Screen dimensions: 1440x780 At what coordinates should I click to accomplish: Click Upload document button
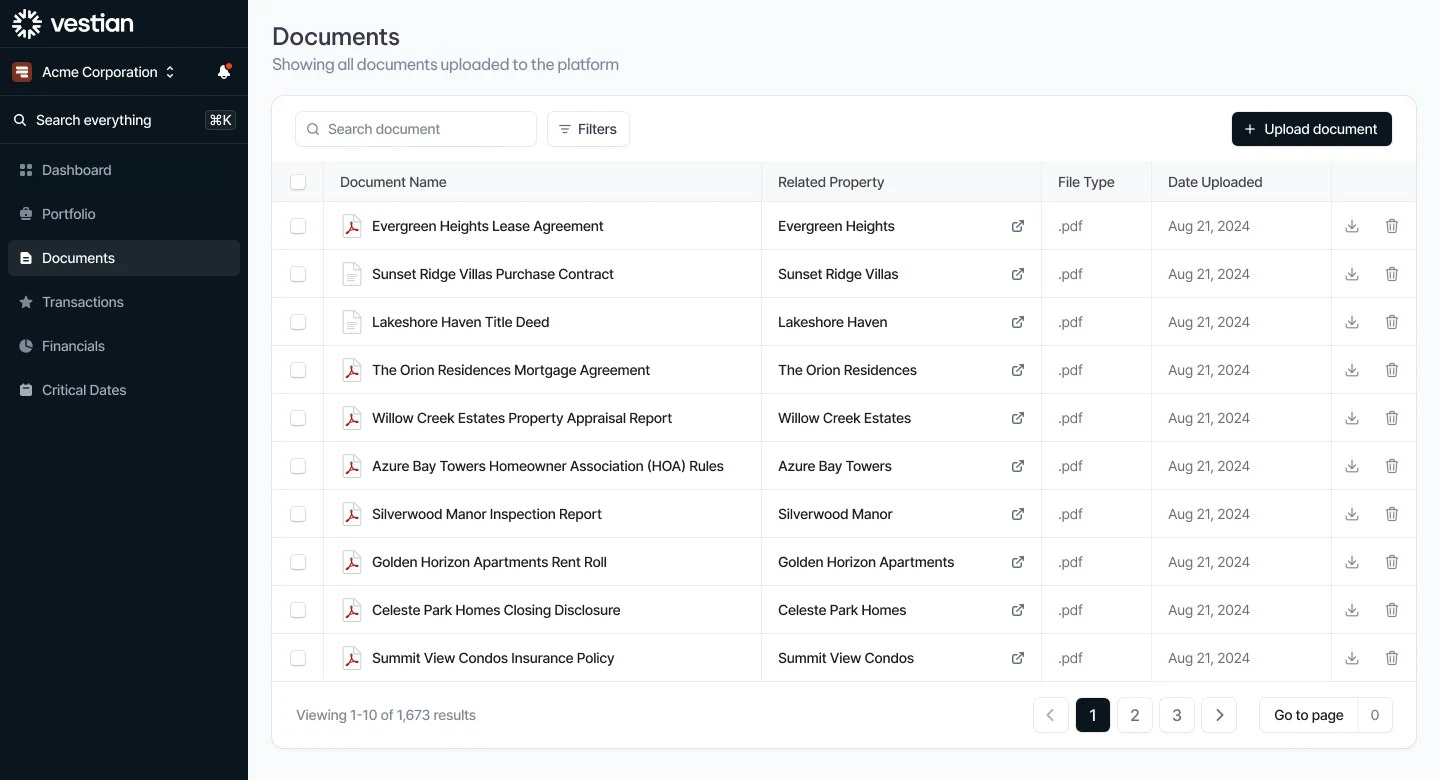[1312, 129]
